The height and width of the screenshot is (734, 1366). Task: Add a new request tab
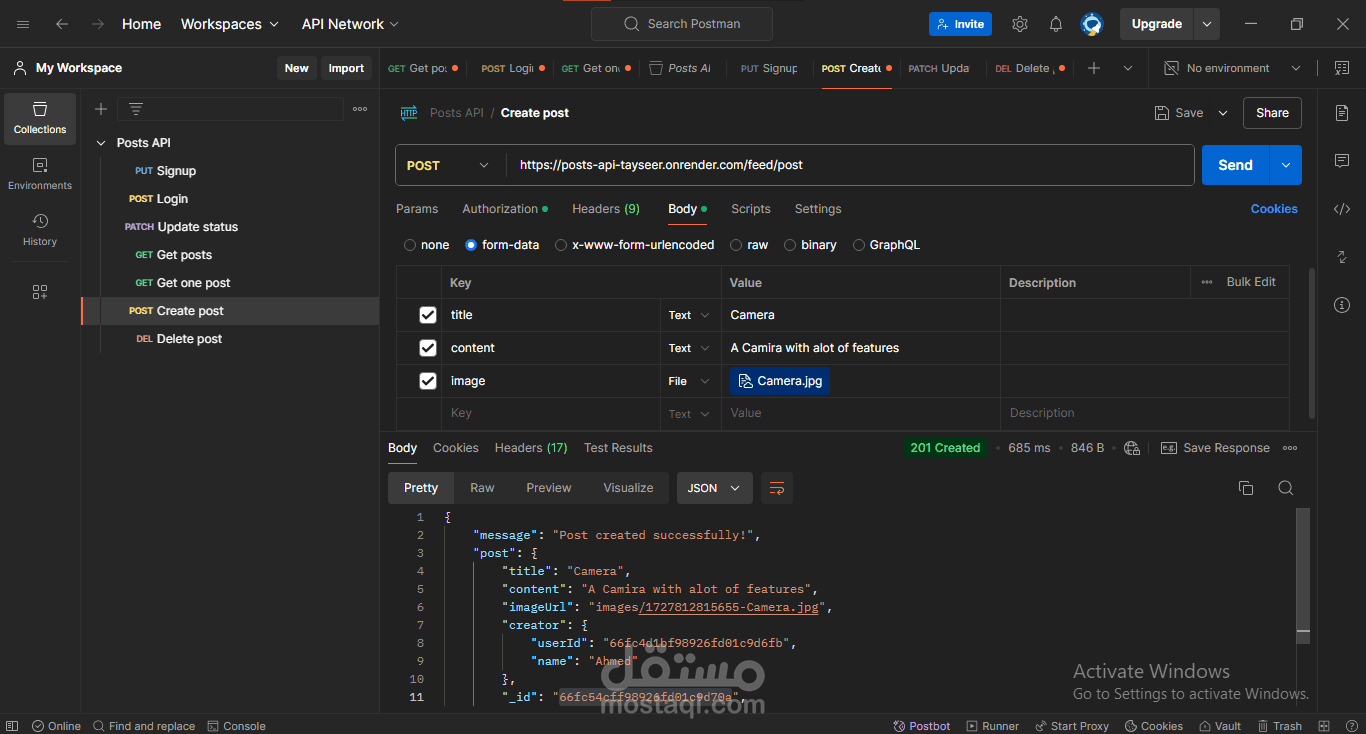pyautogui.click(x=1094, y=68)
